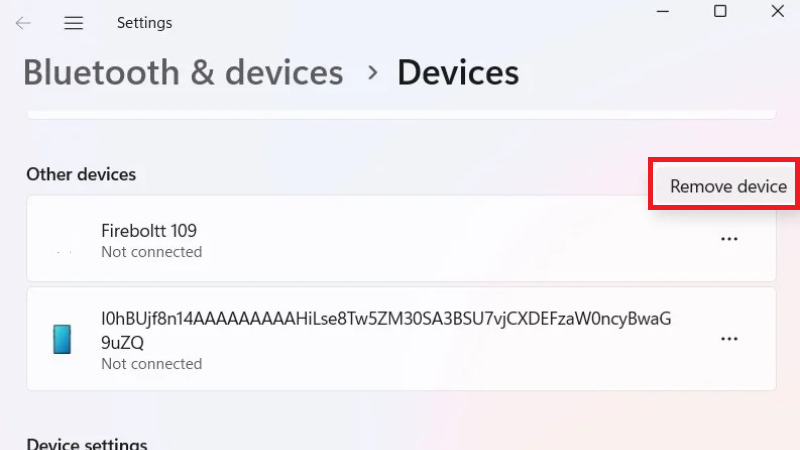Viewport: 800px width, 450px height.
Task: Open the hamburger navigation menu
Action: (73, 22)
